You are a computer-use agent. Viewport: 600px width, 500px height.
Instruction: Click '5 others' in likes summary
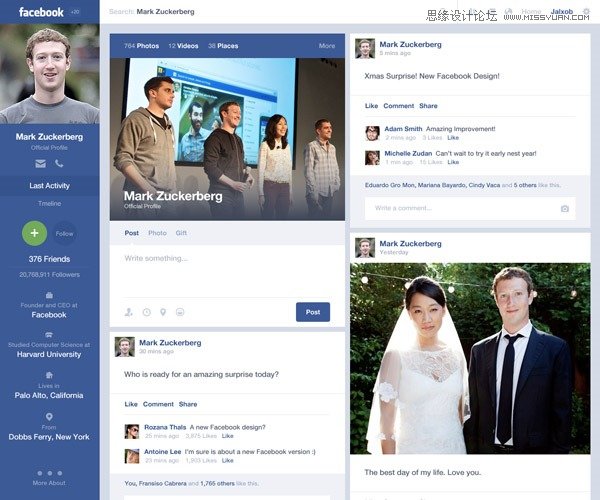pos(525,185)
